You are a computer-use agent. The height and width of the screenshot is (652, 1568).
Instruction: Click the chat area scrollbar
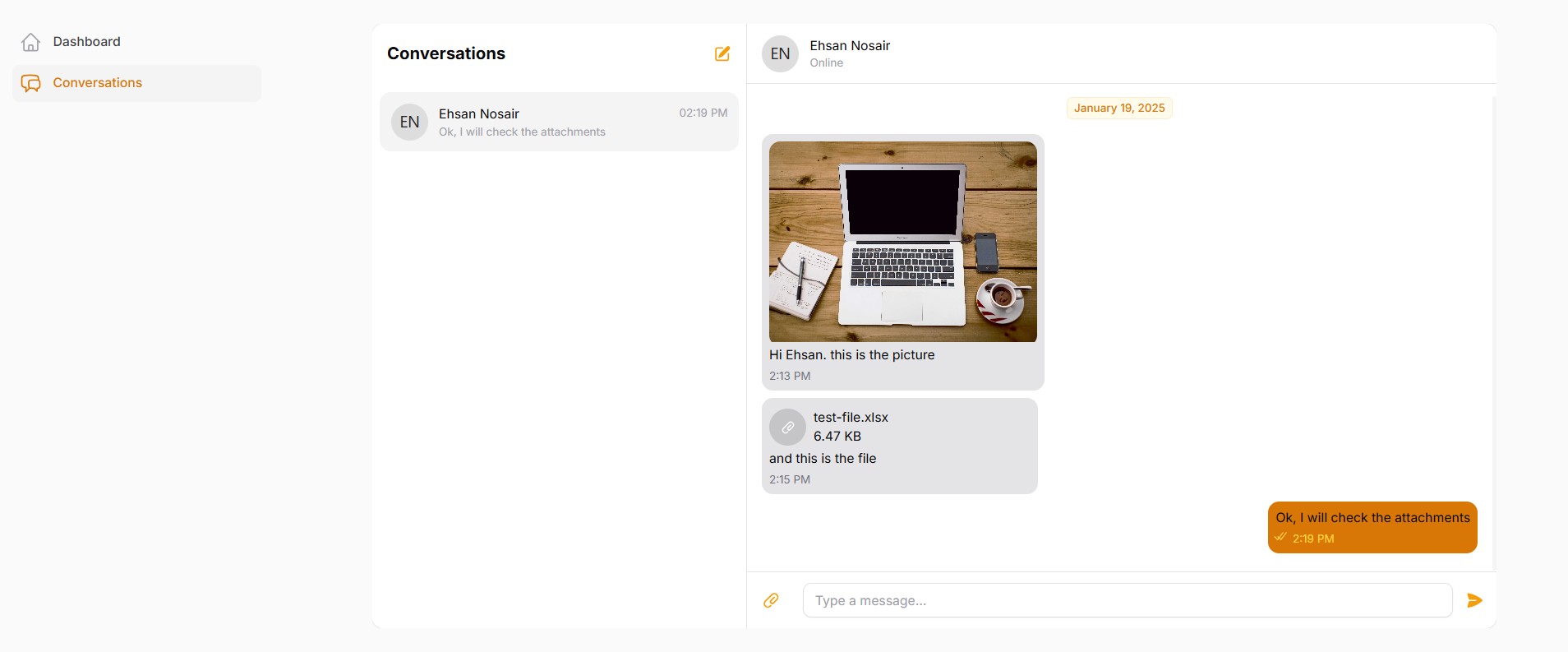click(x=1493, y=333)
